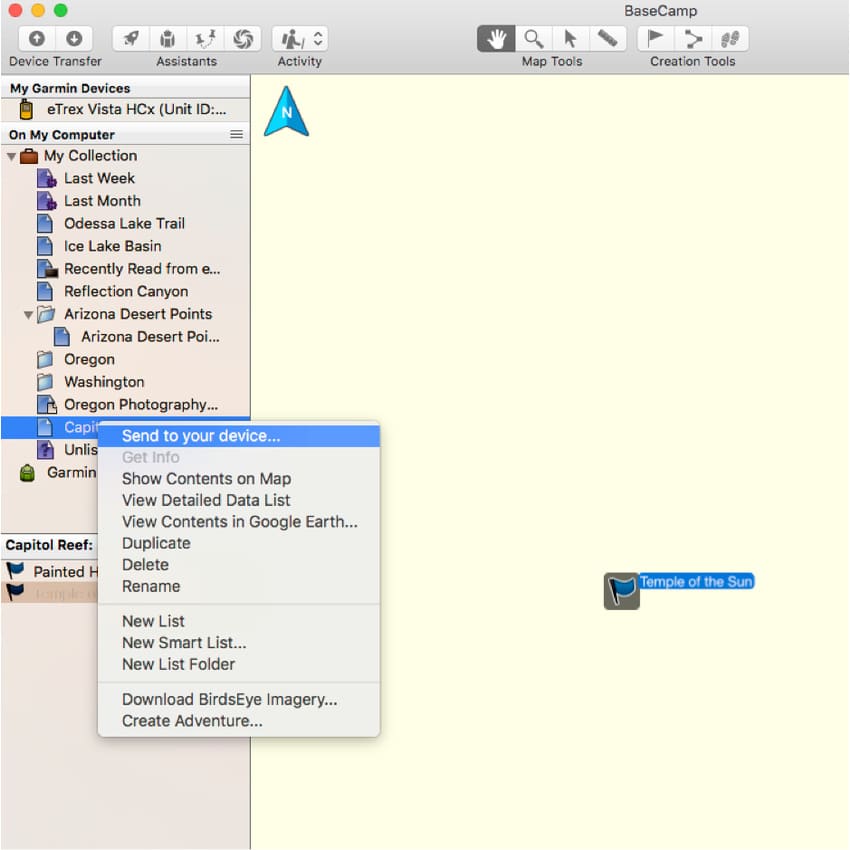Screen dimensions: 850x850
Task: Open the On My Computer list options
Action: point(236,134)
